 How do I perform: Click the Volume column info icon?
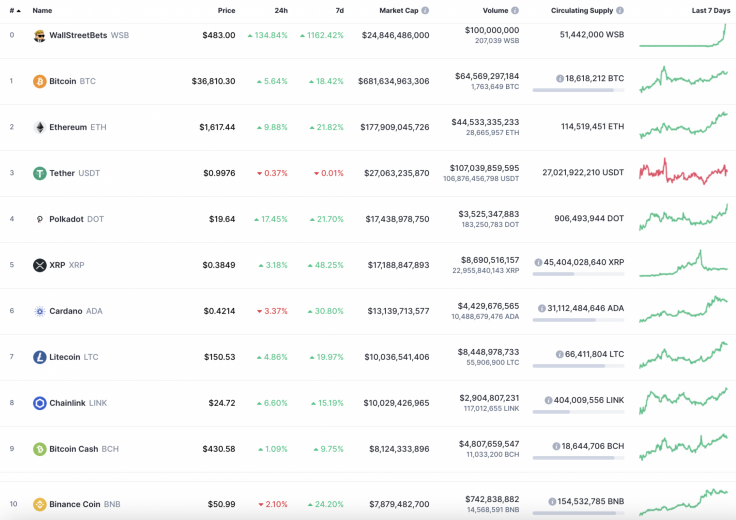[x=515, y=10]
